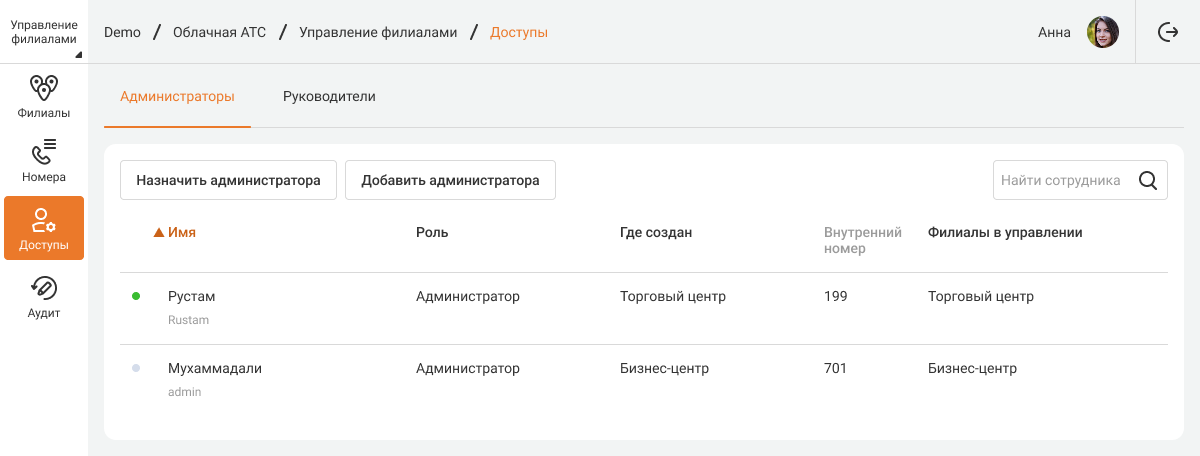Open the Мухаммадали administrator row
1200x456 pixels.
(x=215, y=369)
